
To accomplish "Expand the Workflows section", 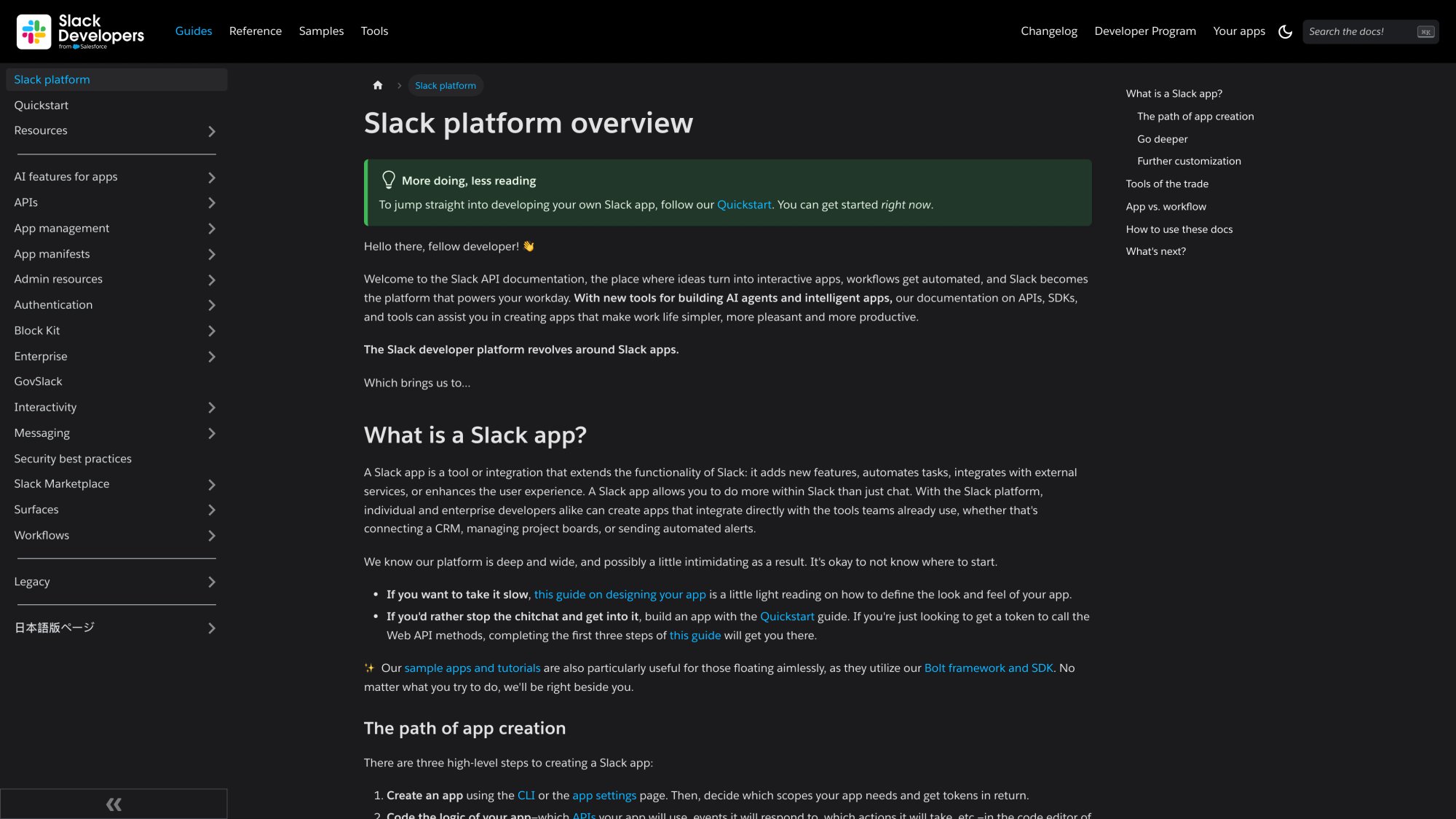I will point(212,536).
